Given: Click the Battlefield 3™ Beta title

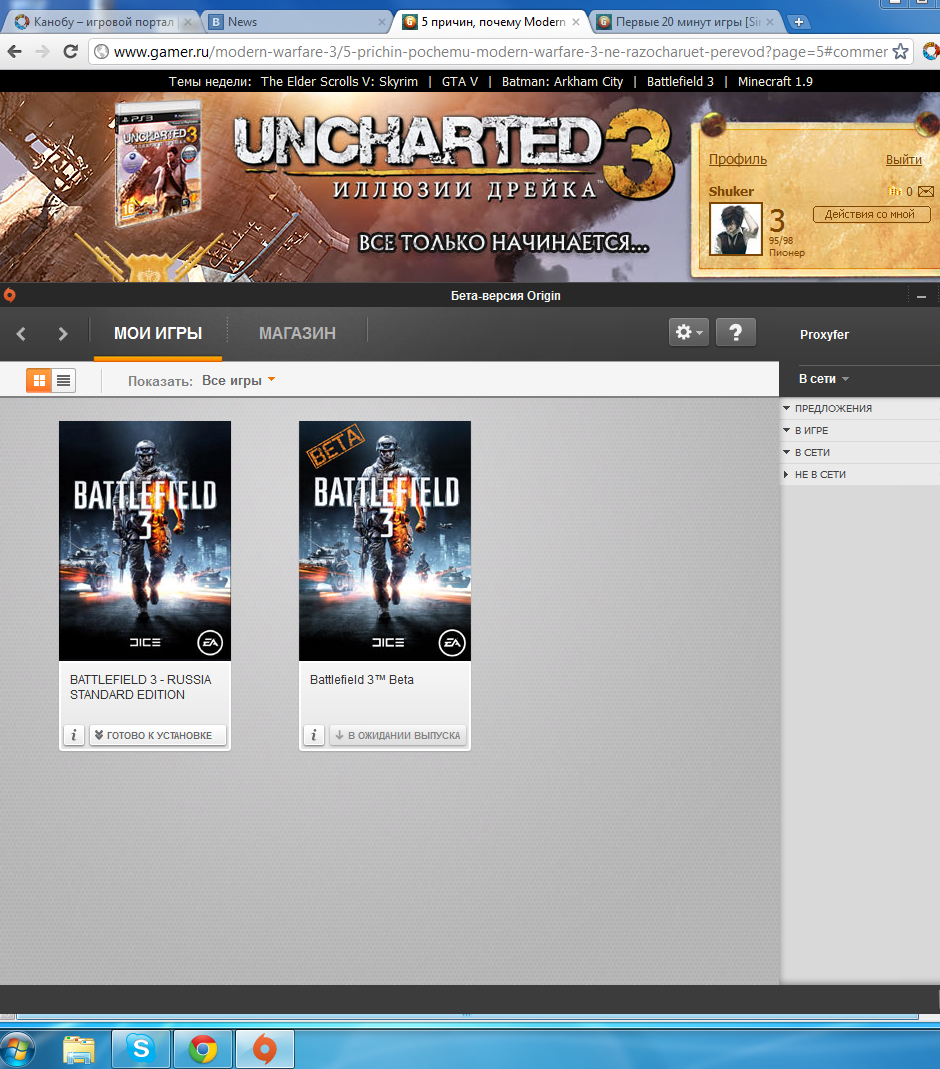Looking at the screenshot, I should click(362, 680).
